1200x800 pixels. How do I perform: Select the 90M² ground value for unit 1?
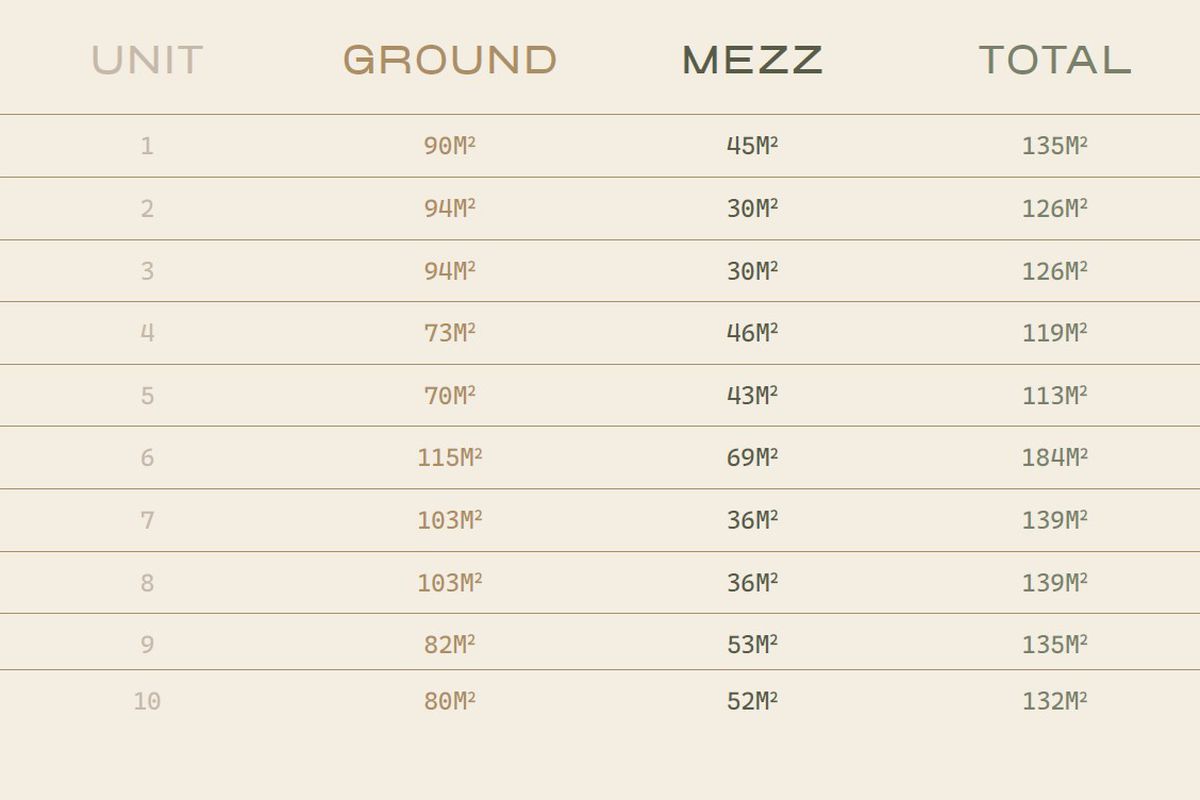449,146
